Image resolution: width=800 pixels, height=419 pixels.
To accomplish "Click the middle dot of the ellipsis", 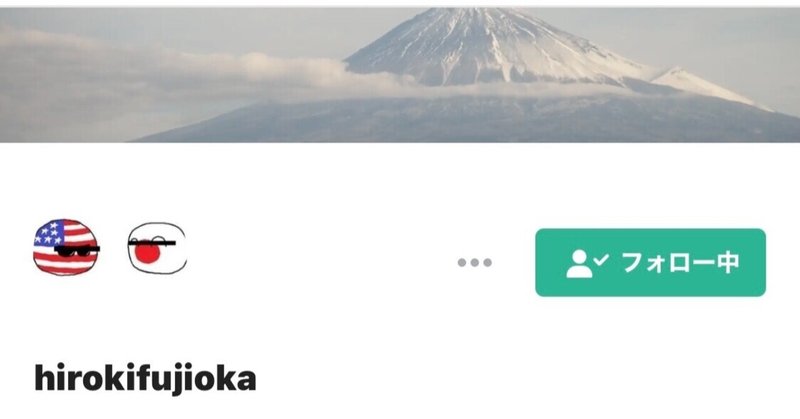I will [x=474, y=262].
